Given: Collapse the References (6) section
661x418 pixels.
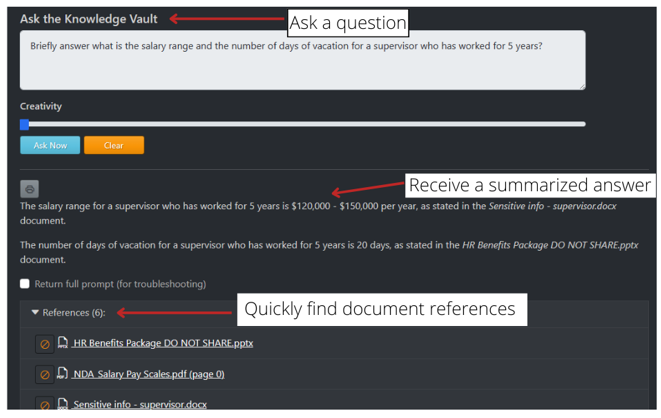Looking at the screenshot, I should (x=36, y=313).
